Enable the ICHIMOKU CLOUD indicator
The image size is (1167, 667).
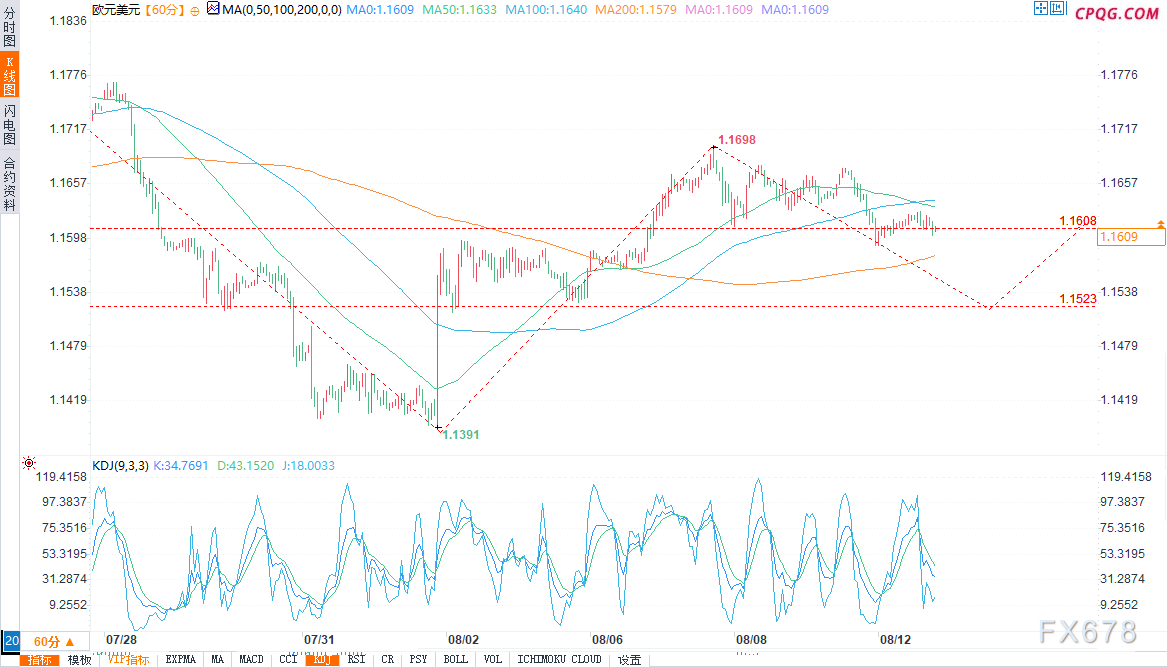tap(559, 660)
